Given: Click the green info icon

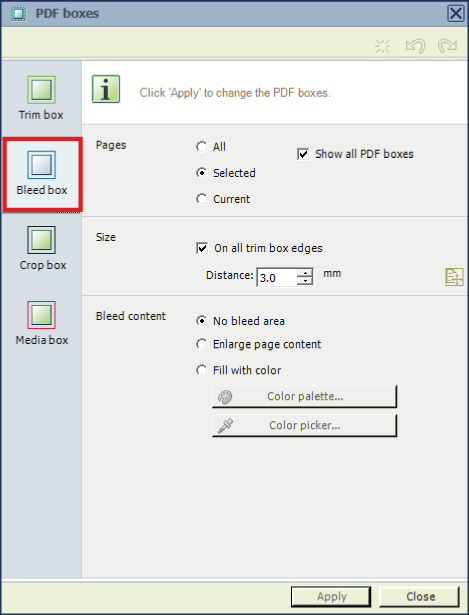Looking at the screenshot, I should coord(106,89).
